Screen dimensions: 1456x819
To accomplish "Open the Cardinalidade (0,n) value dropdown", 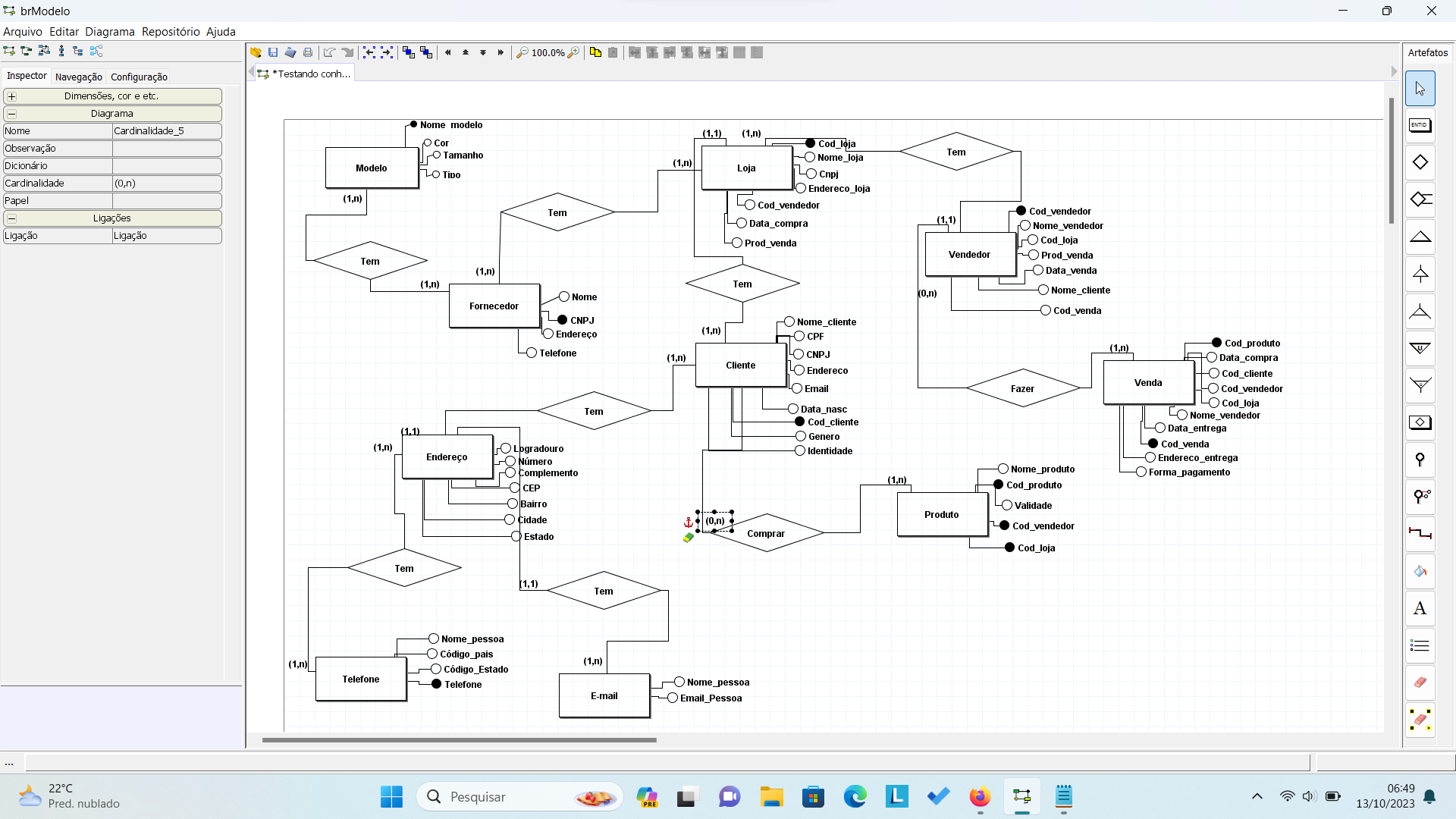I will pos(167,184).
